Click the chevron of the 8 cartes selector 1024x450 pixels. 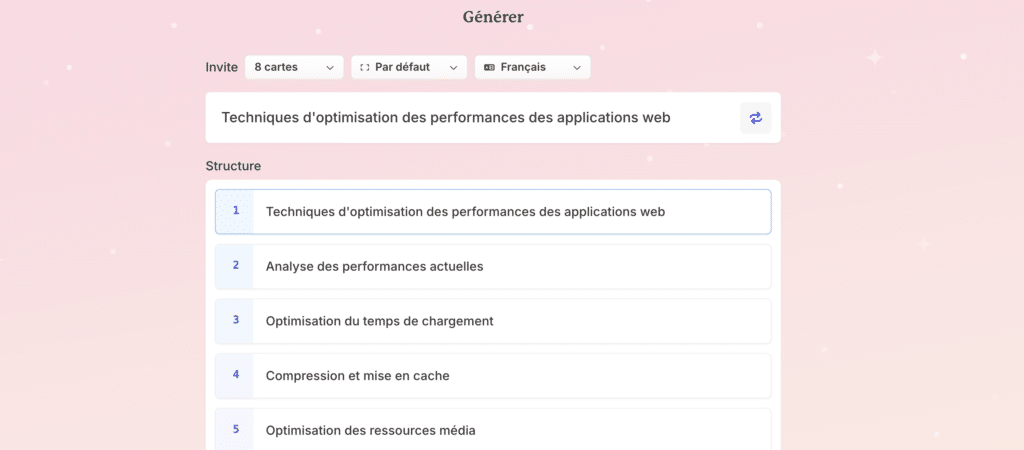click(330, 68)
